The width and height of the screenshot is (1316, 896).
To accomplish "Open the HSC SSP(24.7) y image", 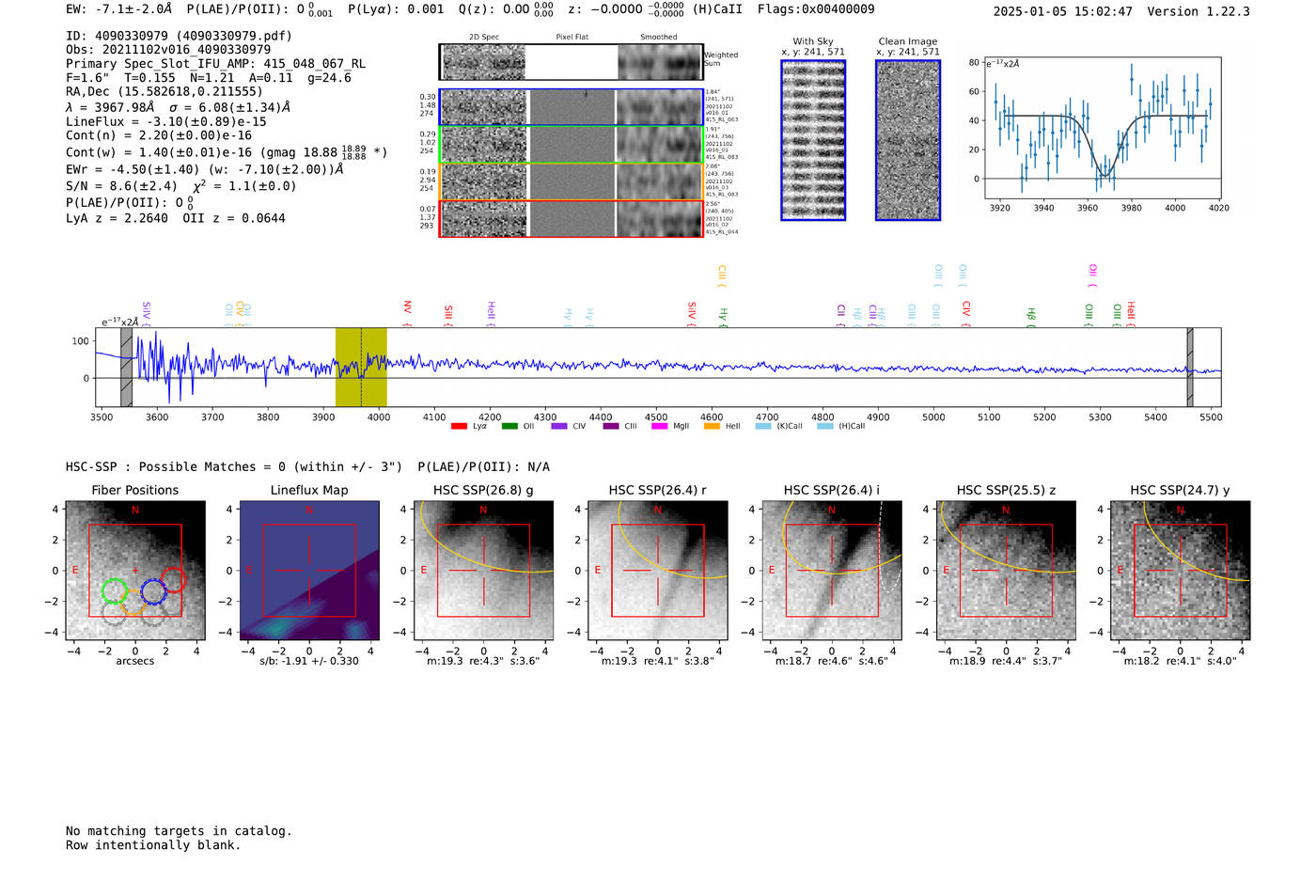I will click(1181, 571).
